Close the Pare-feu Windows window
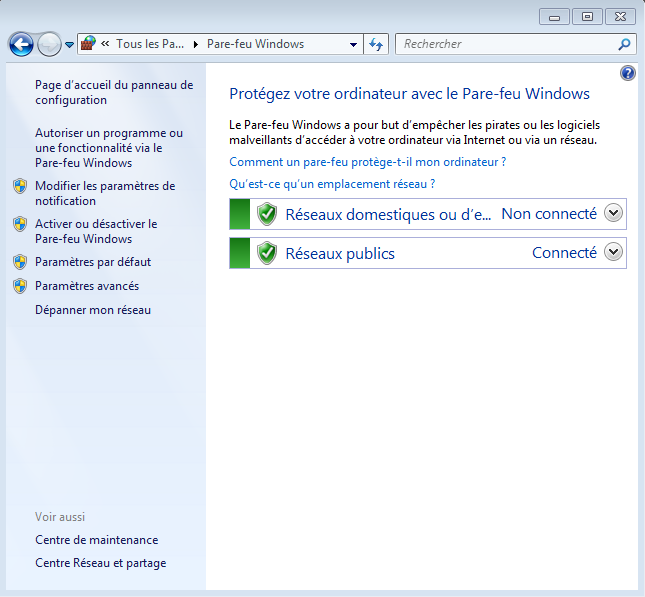Viewport: 645px width, 597px height. (620, 17)
